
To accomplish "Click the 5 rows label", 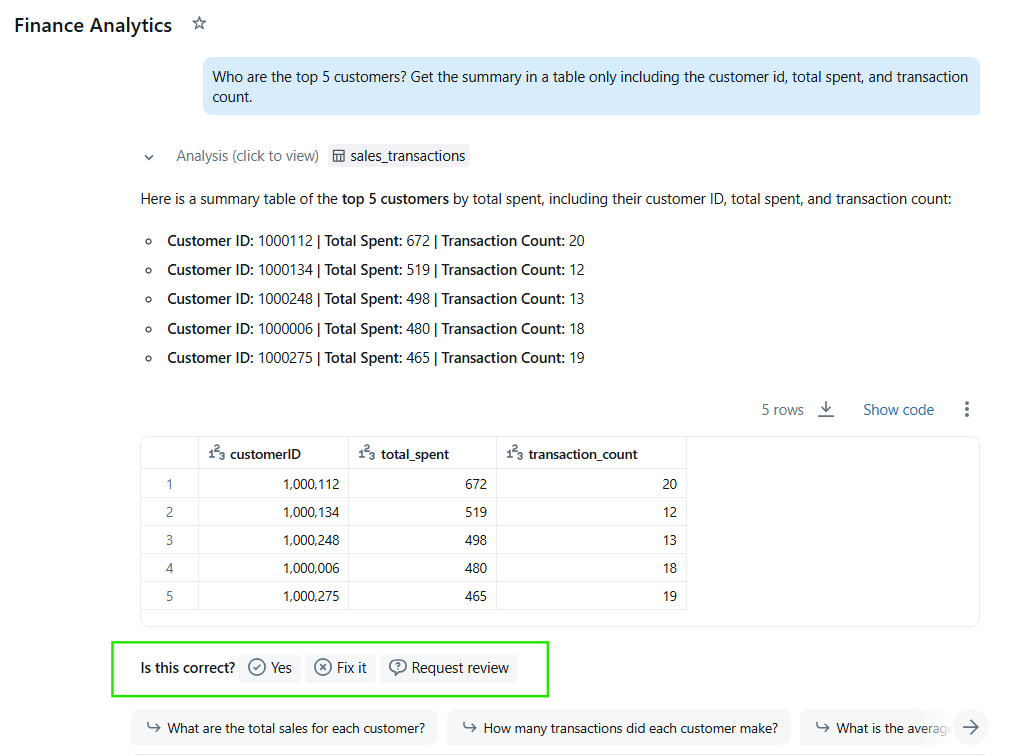I will [x=782, y=409].
